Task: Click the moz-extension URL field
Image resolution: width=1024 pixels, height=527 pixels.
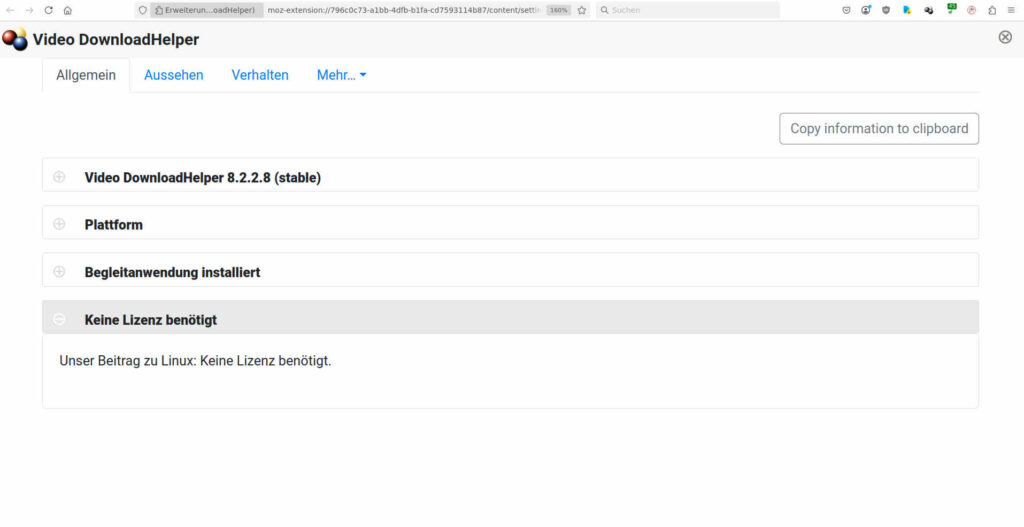Action: 404,10
